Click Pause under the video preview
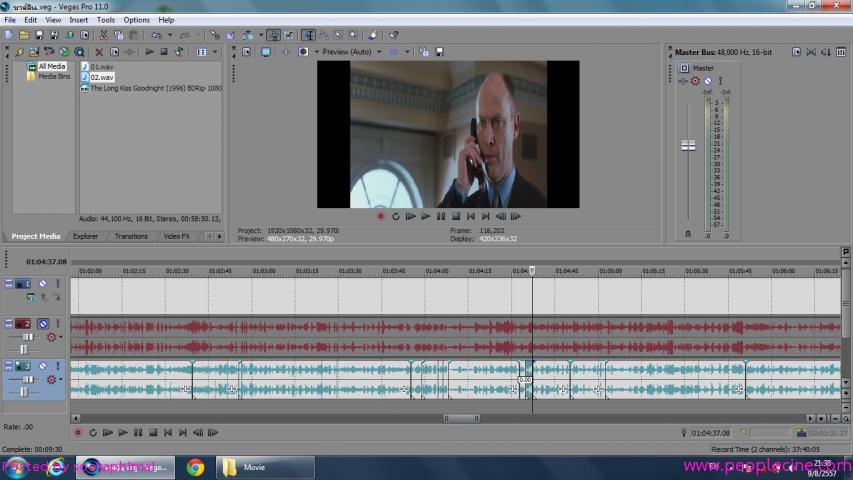The height and width of the screenshot is (480, 853). (441, 217)
